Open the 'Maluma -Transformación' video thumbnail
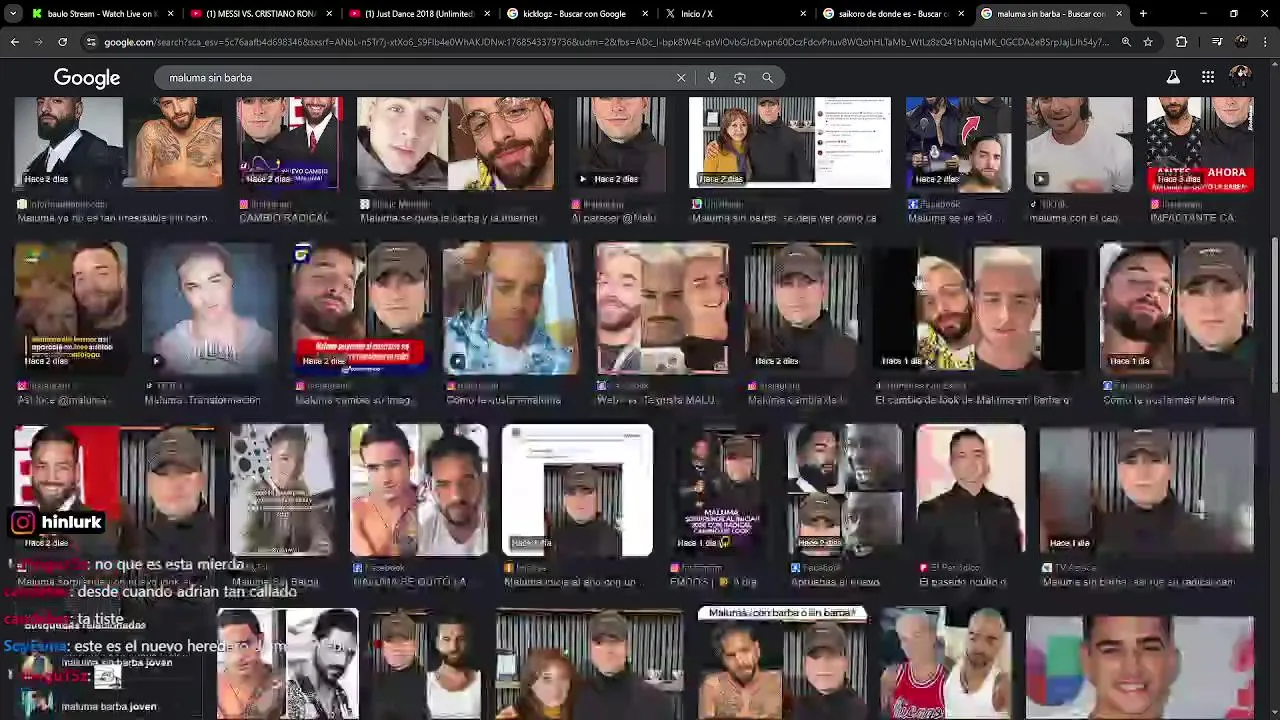1280x720 pixels. [209, 308]
